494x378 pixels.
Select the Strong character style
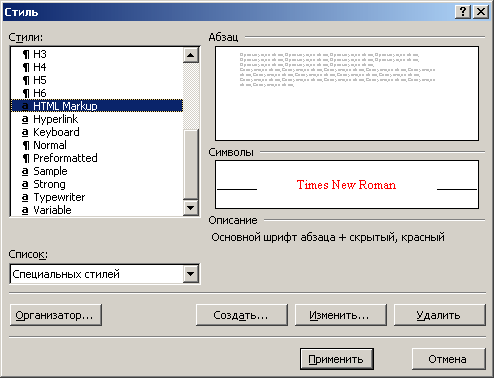pyautogui.click(x=97, y=184)
